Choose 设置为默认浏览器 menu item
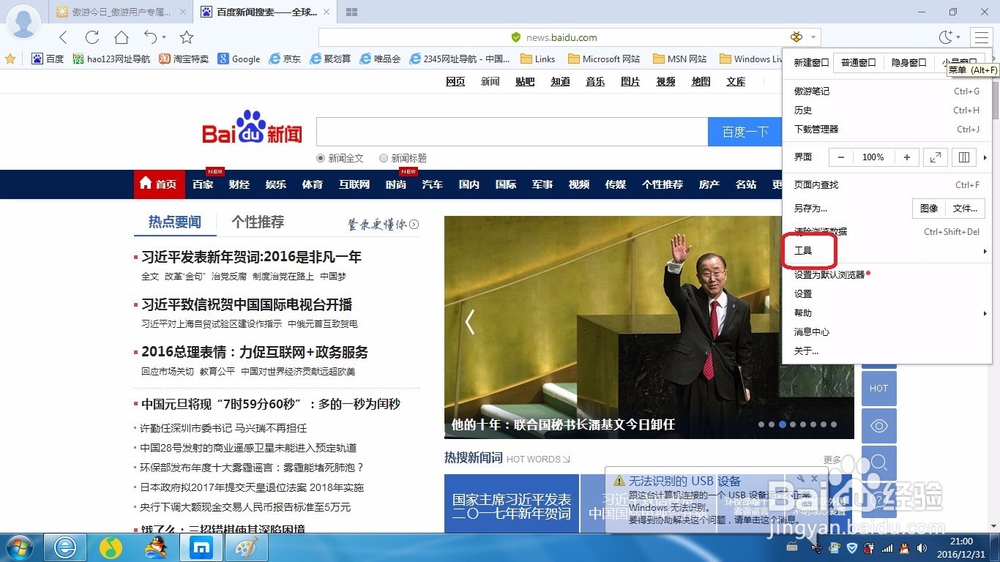 click(887, 275)
